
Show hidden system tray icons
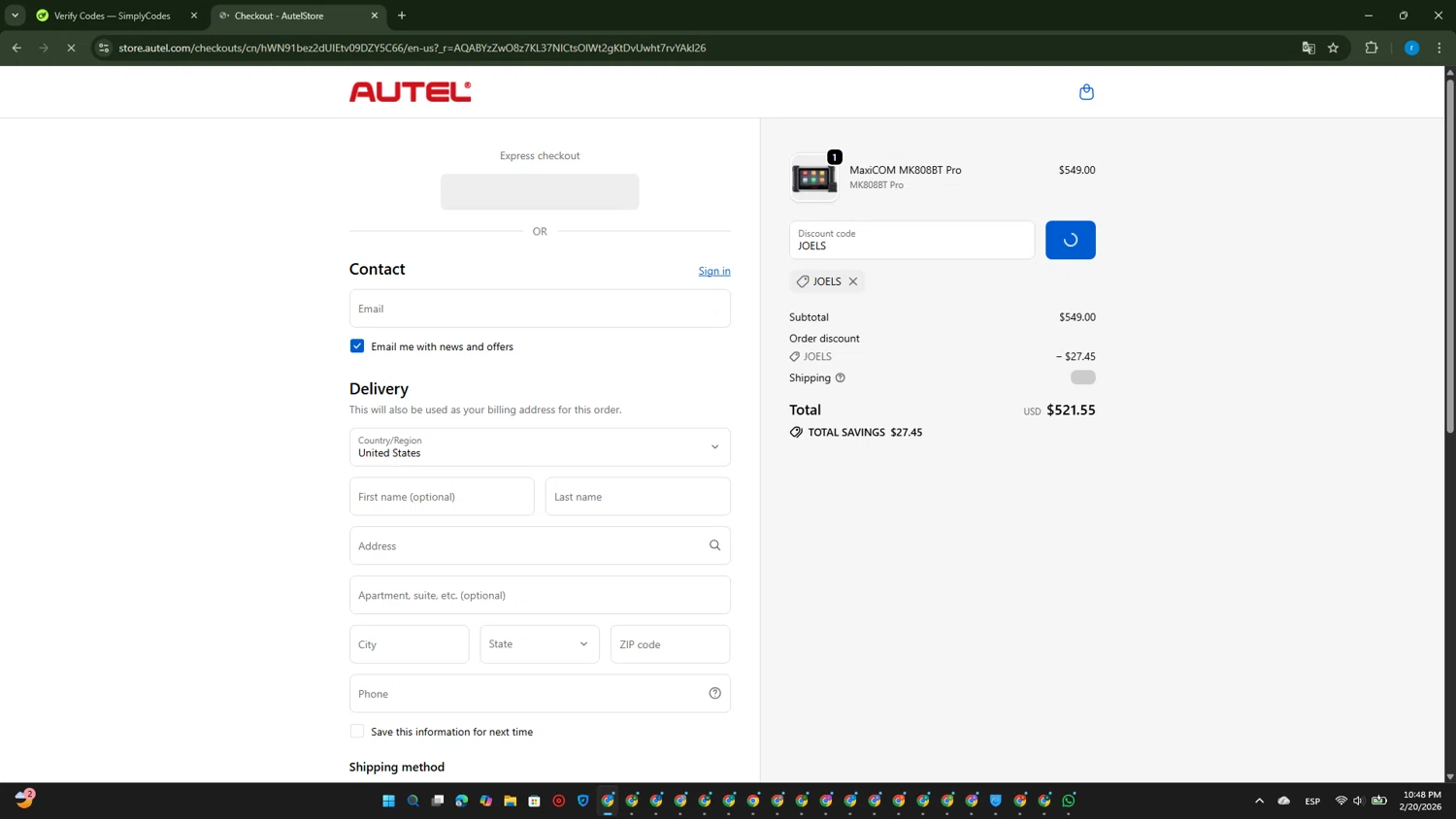coord(1259,801)
